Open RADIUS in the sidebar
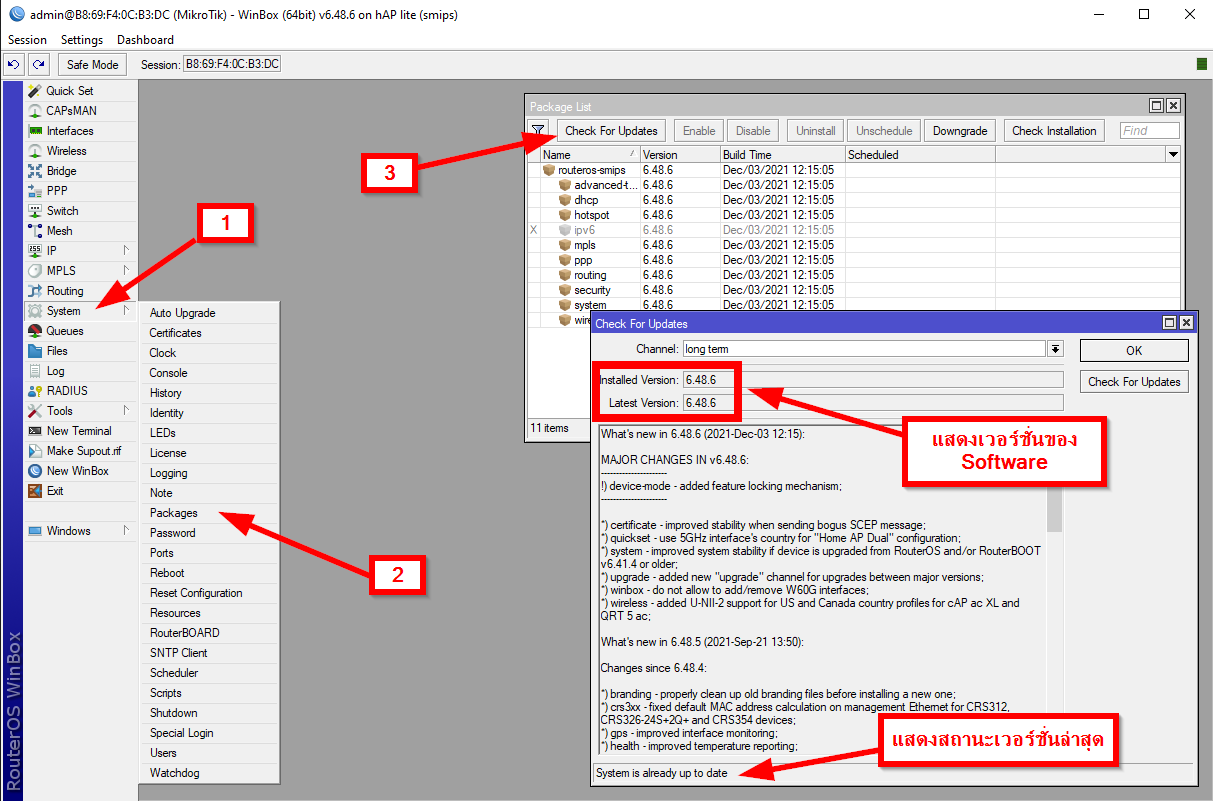Viewport: 1213px width, 801px height. pos(80,391)
